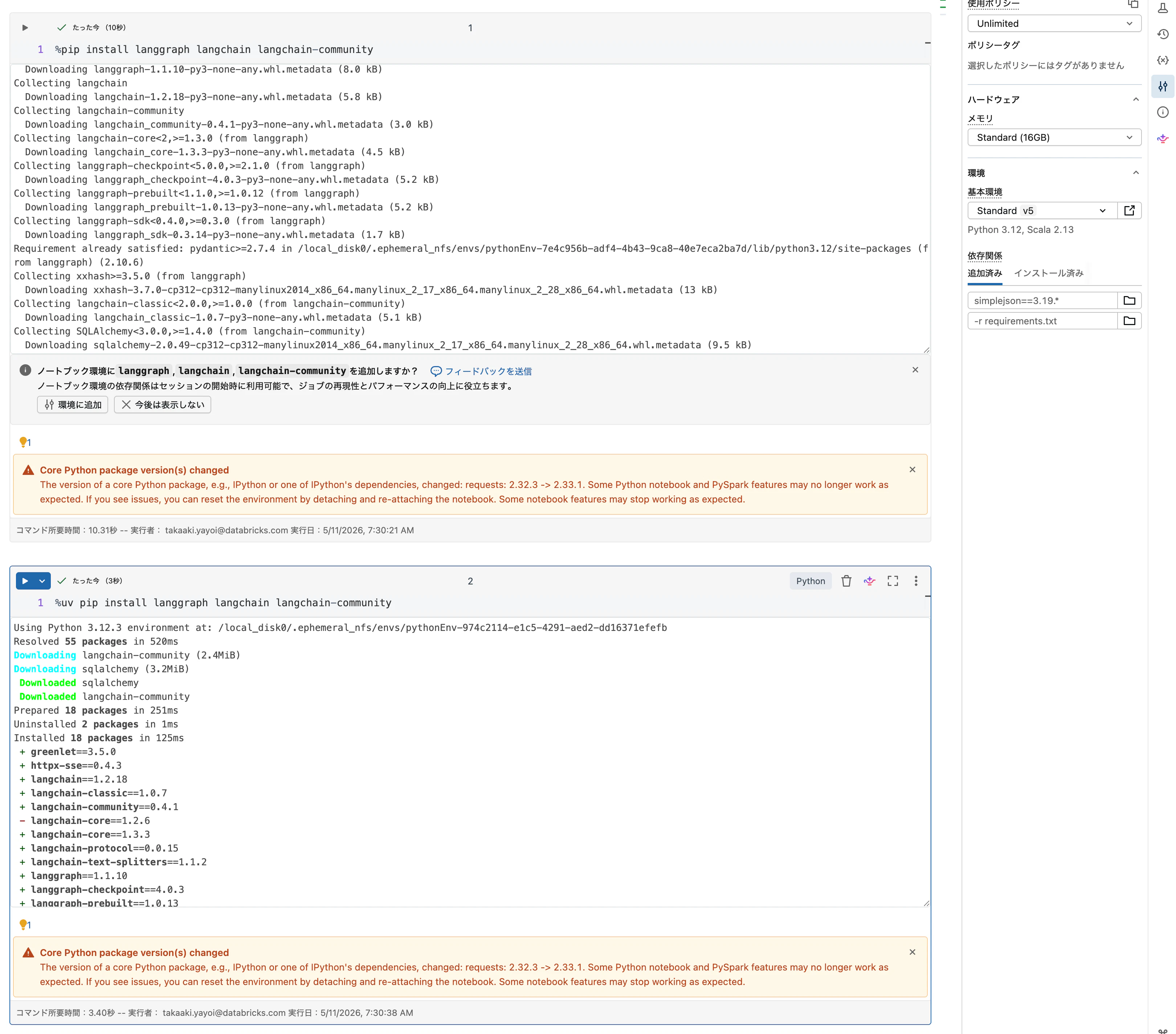Viewport: 1176px width, 1034px height.
Task: Close cell 2 Core Python package warning
Action: pyautogui.click(x=912, y=952)
